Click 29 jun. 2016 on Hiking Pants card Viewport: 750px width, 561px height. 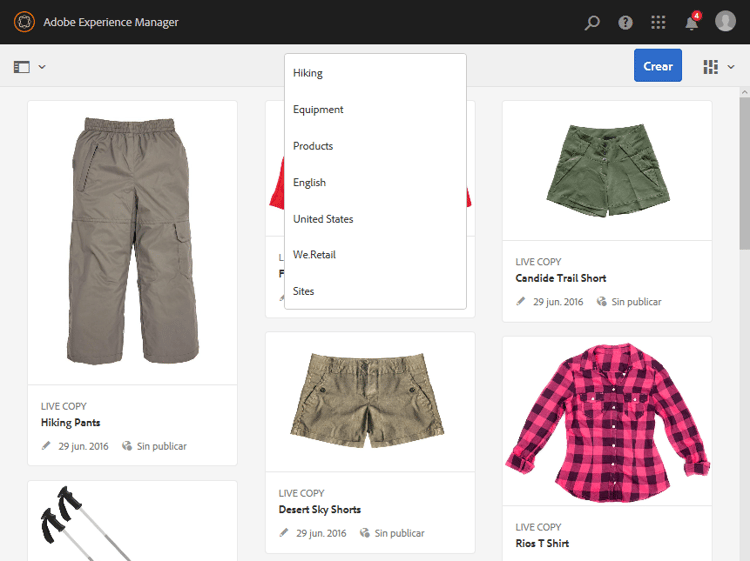pyautogui.click(x=84, y=446)
